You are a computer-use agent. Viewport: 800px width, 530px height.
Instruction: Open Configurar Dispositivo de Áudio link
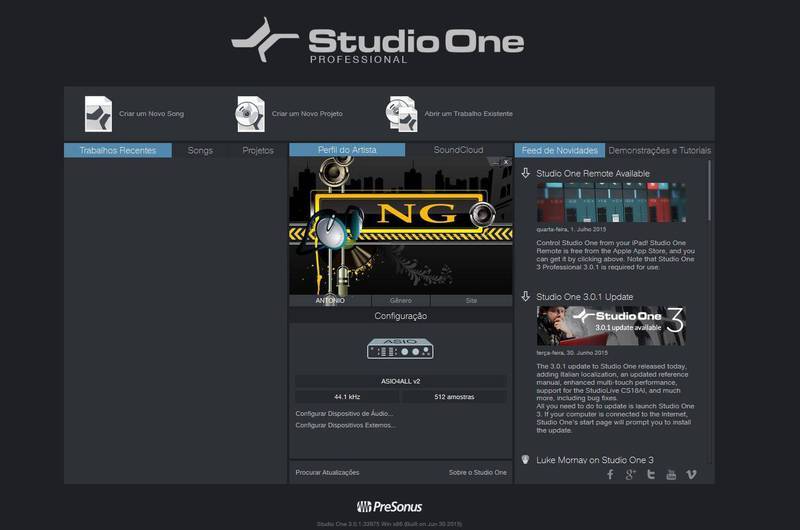(x=344, y=413)
